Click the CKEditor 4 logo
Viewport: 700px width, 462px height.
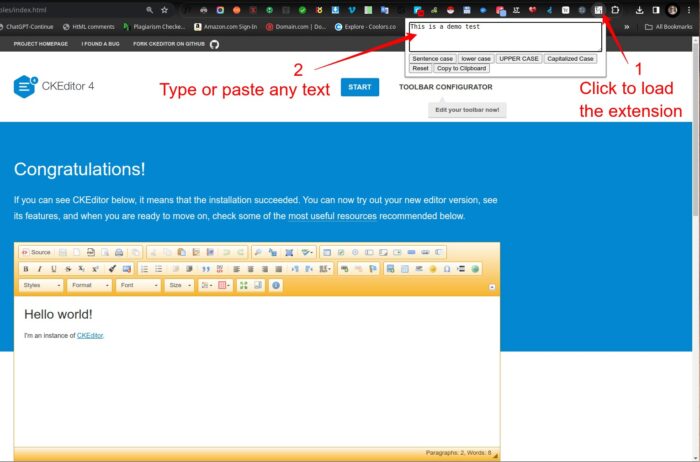pos(54,86)
